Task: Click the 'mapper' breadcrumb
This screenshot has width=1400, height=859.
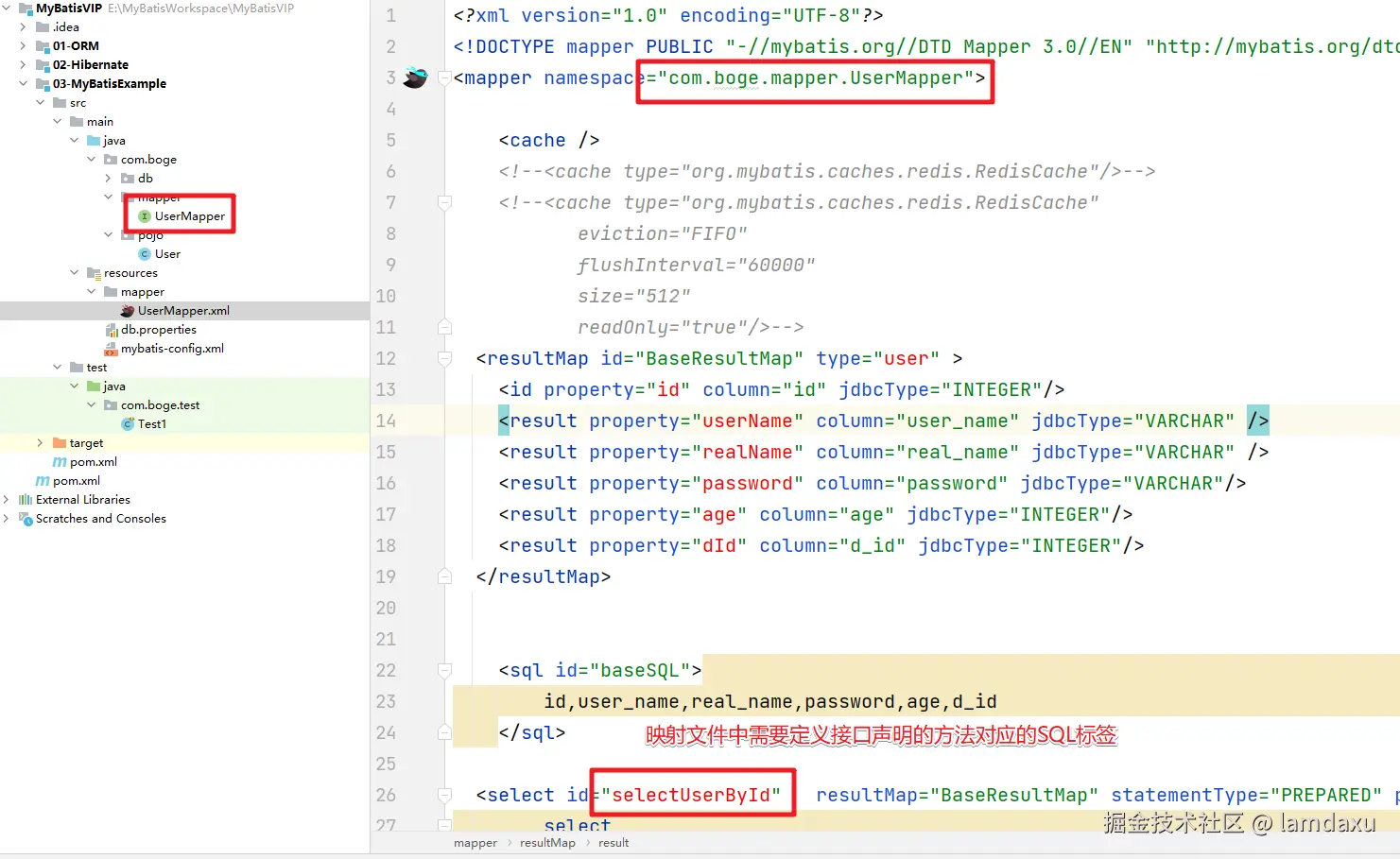Action: pos(475,843)
